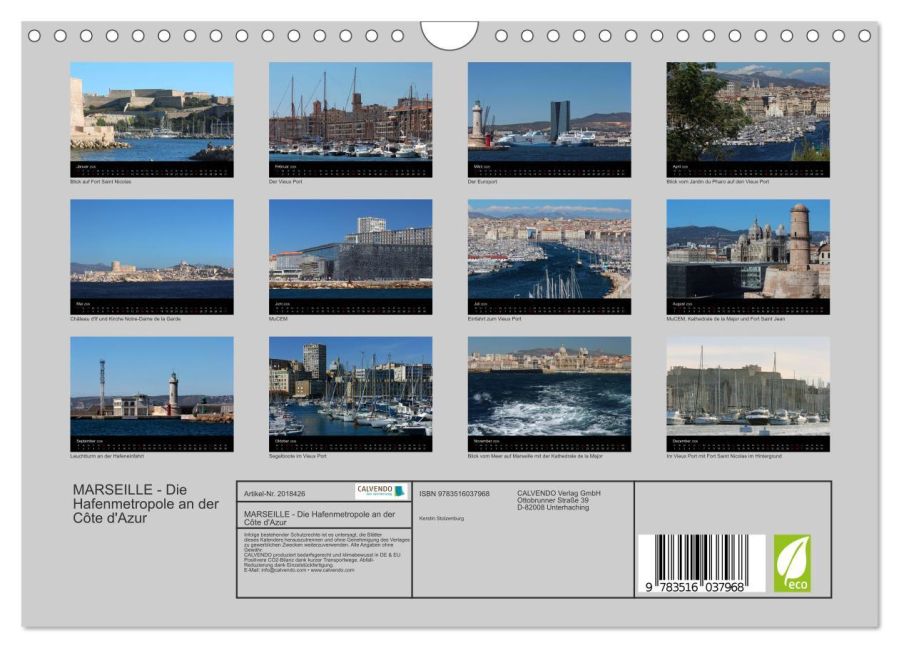Select "ISBN 9783516037968" text
Image resolution: width=899 pixels, height=648 pixels.
[454, 494]
